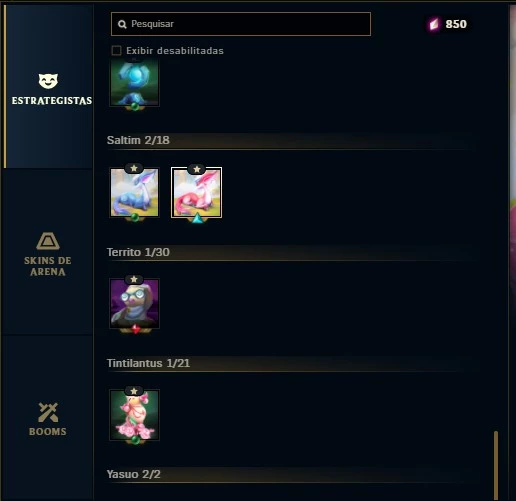
Task: Click the search magnifier icon
Action: tap(122, 24)
